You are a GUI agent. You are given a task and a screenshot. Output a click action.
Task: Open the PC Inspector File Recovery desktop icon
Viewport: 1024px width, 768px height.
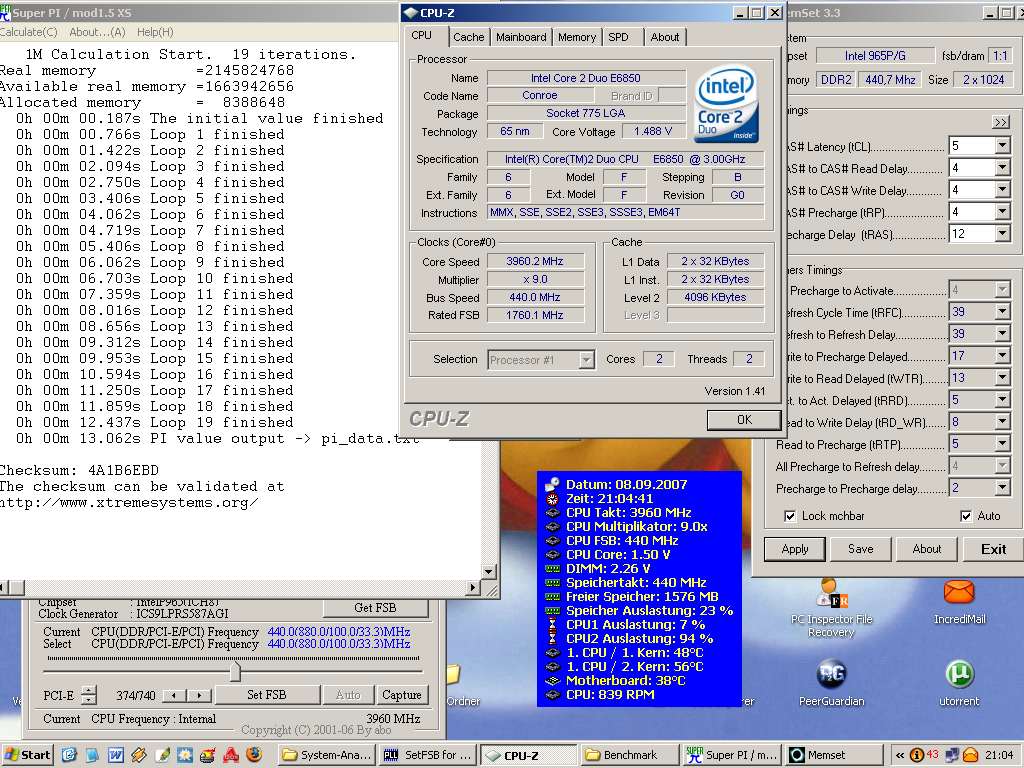point(831,607)
